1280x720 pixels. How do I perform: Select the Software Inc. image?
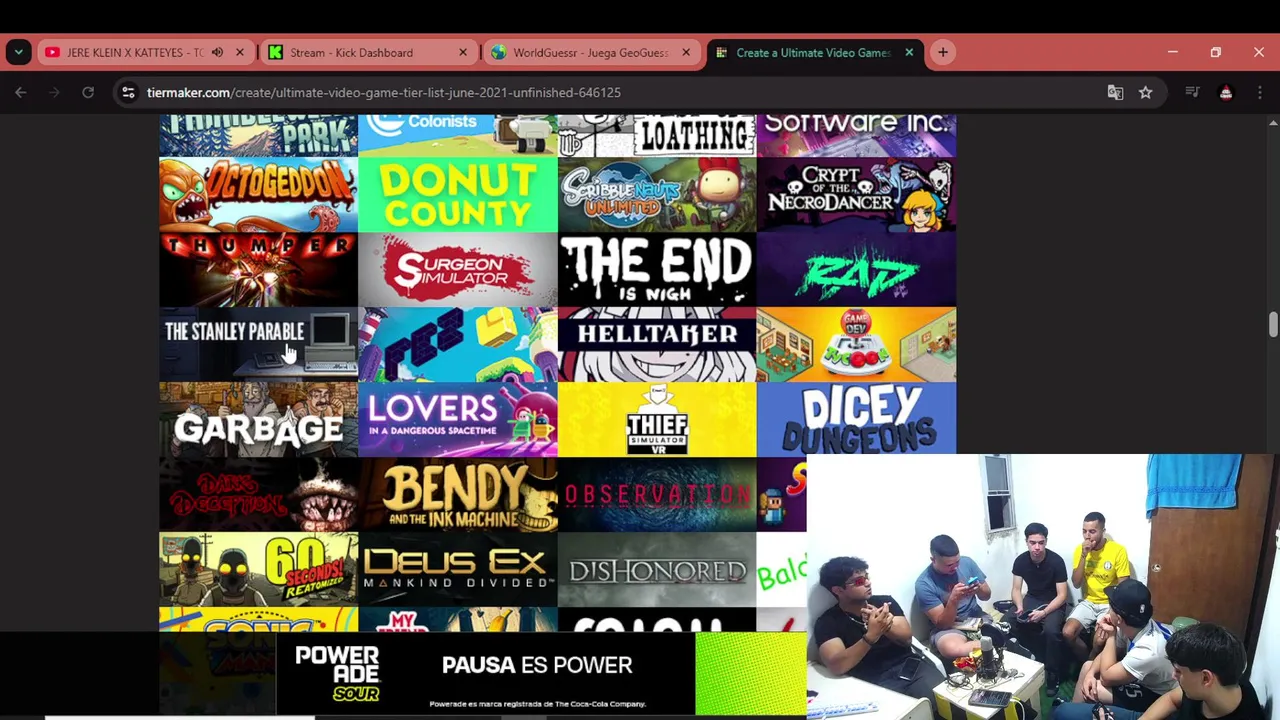pos(856,135)
